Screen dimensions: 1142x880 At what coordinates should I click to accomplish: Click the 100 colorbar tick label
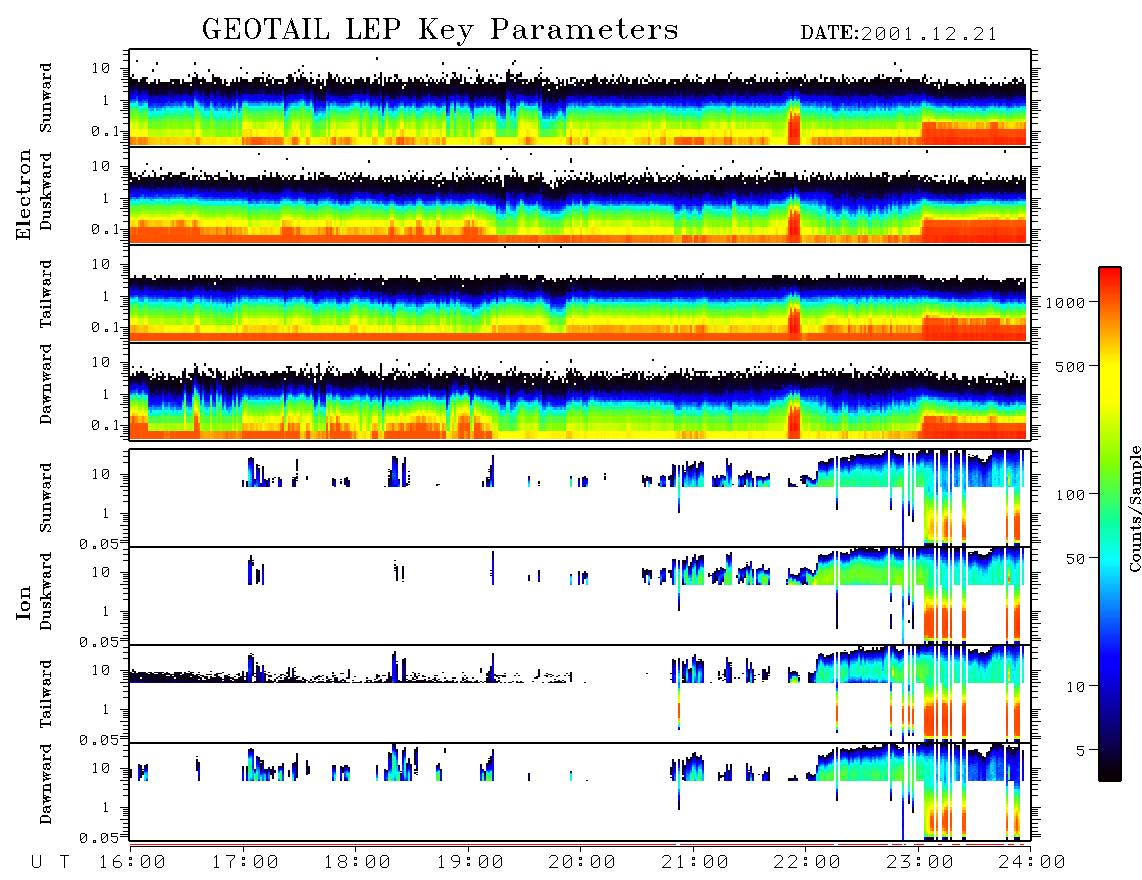pyautogui.click(x=1071, y=495)
